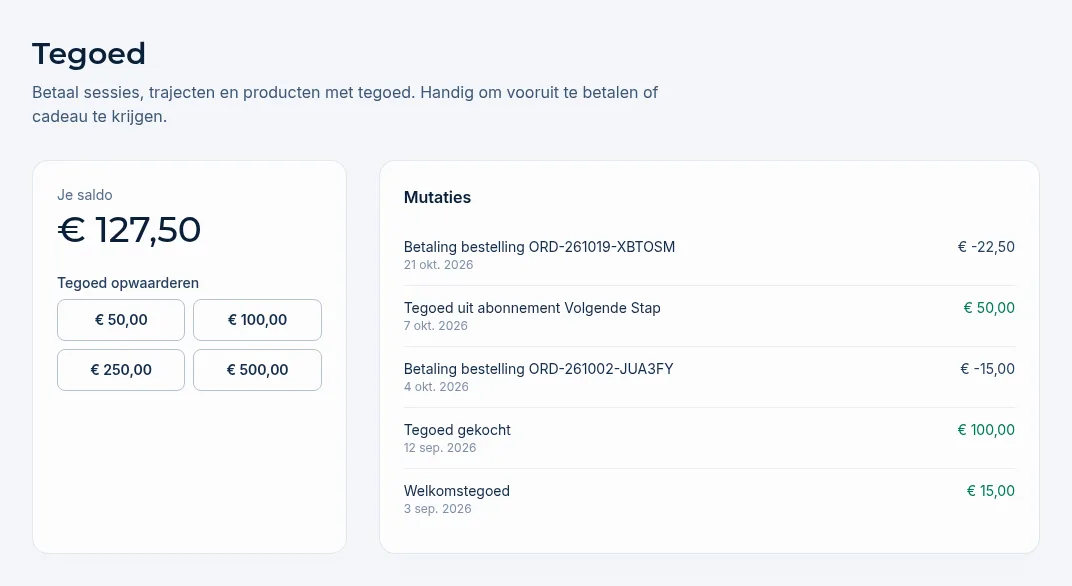Click the Tegoed gekocht mutation

pyautogui.click(x=709, y=438)
